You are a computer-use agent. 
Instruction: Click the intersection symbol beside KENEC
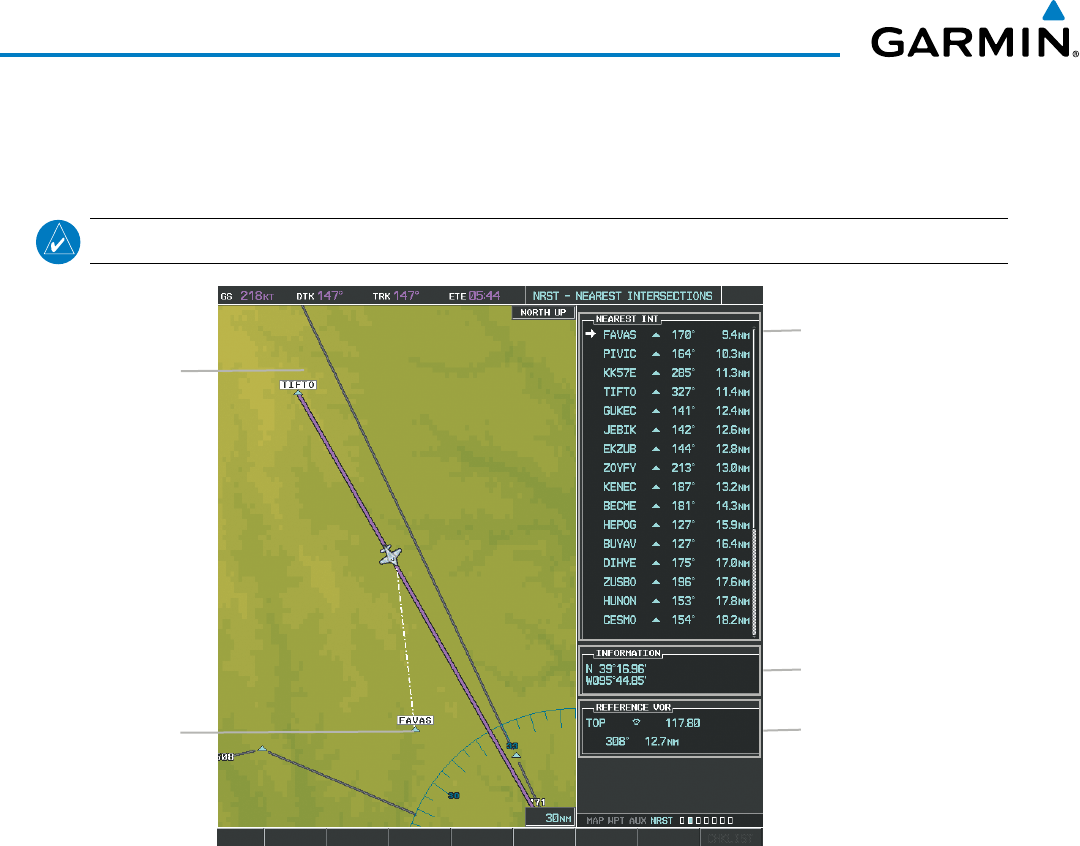(656, 487)
